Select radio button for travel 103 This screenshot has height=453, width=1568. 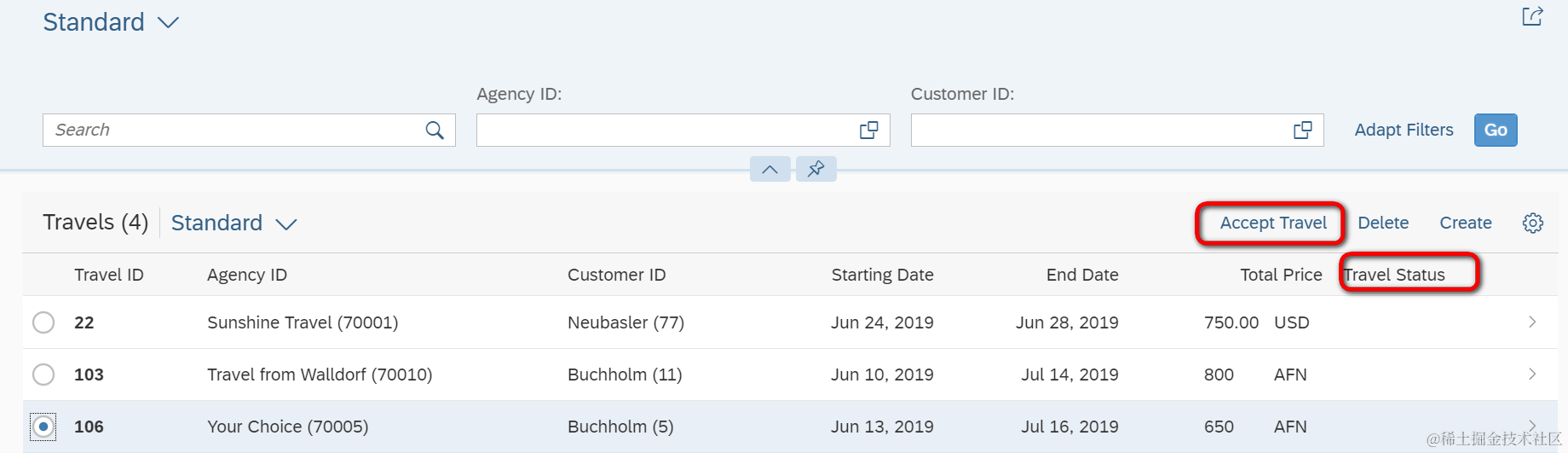[43, 375]
